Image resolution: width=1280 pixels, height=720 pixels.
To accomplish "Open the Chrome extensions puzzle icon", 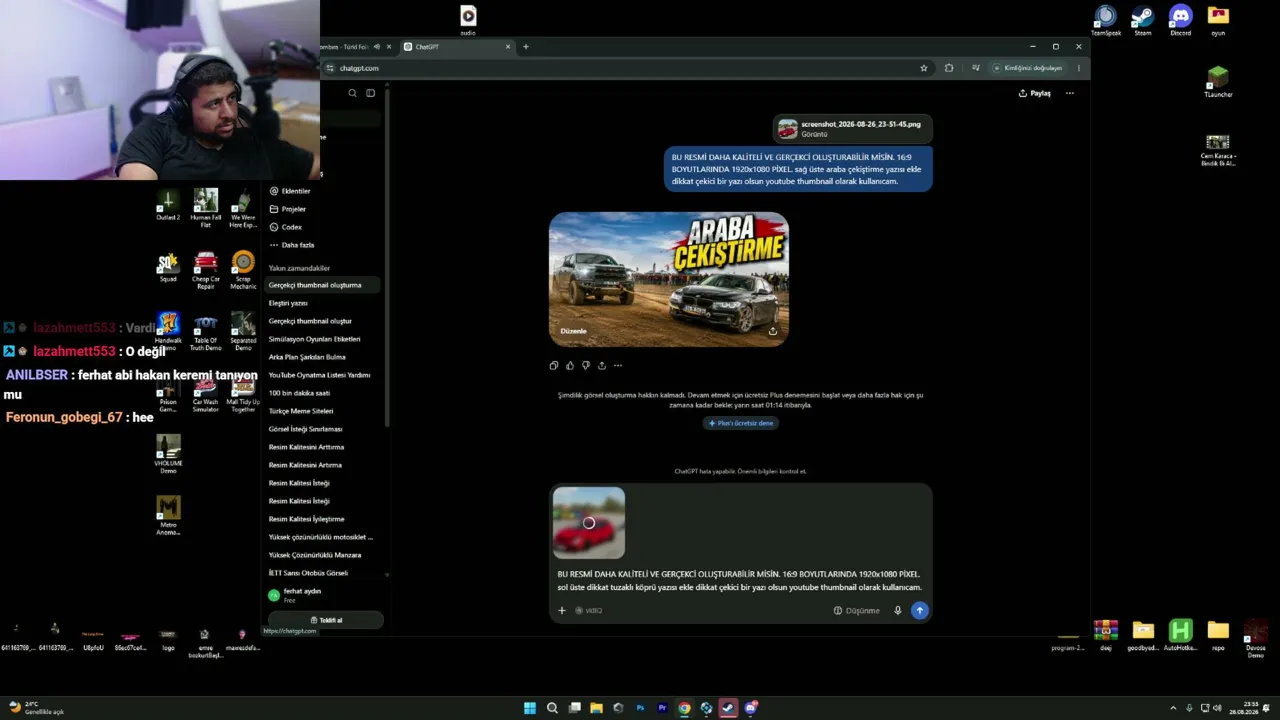I will (x=949, y=68).
